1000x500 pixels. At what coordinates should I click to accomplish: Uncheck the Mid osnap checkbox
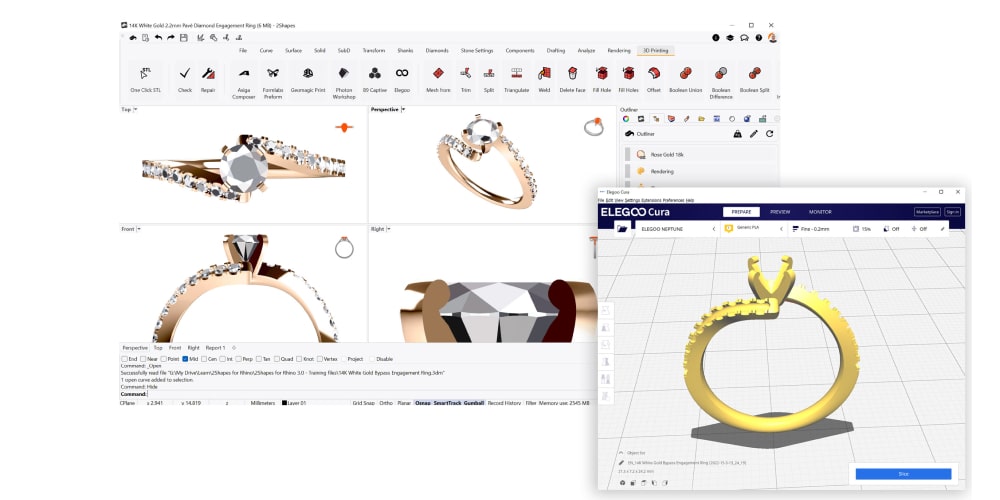point(185,358)
